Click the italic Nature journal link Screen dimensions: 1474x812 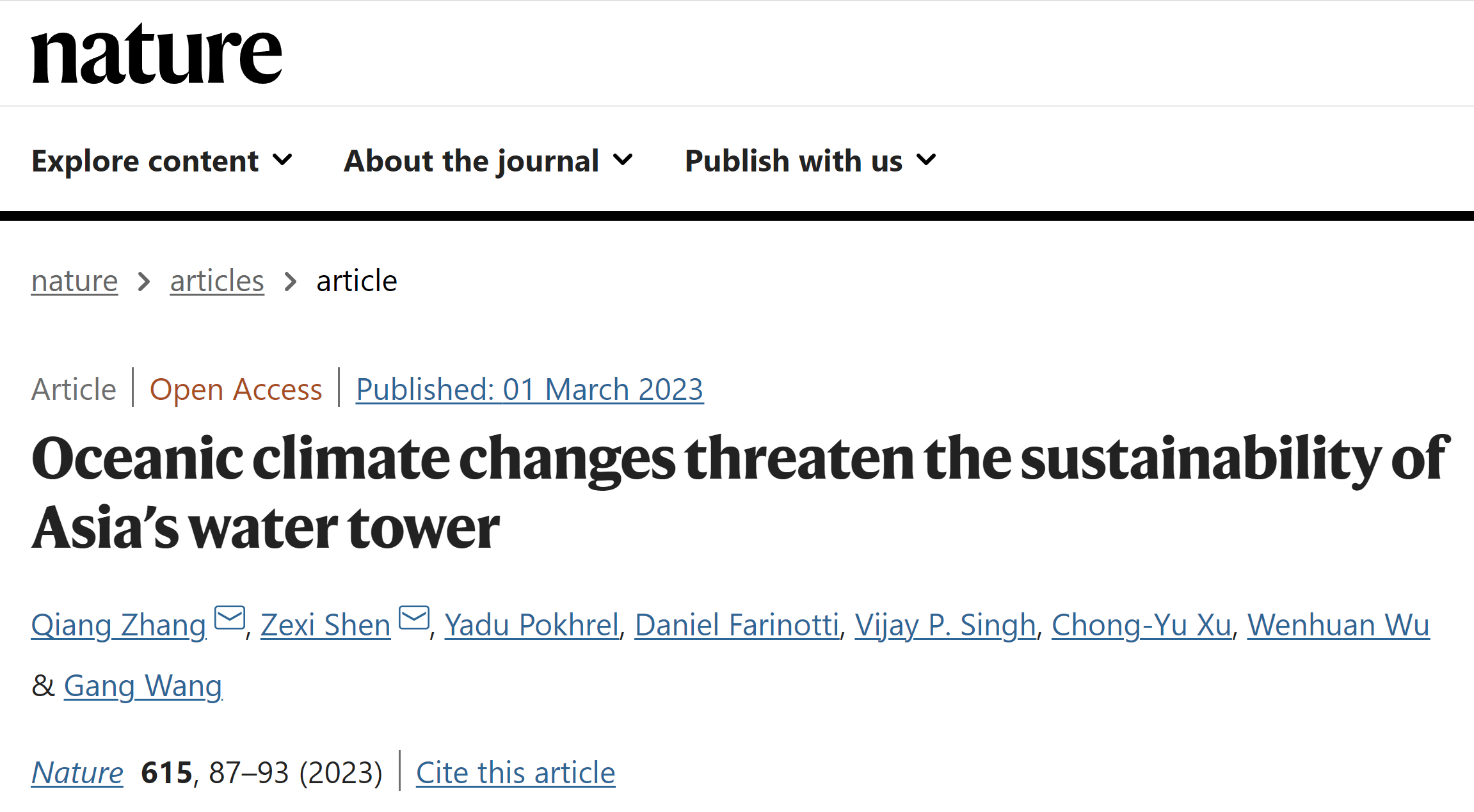pos(77,773)
